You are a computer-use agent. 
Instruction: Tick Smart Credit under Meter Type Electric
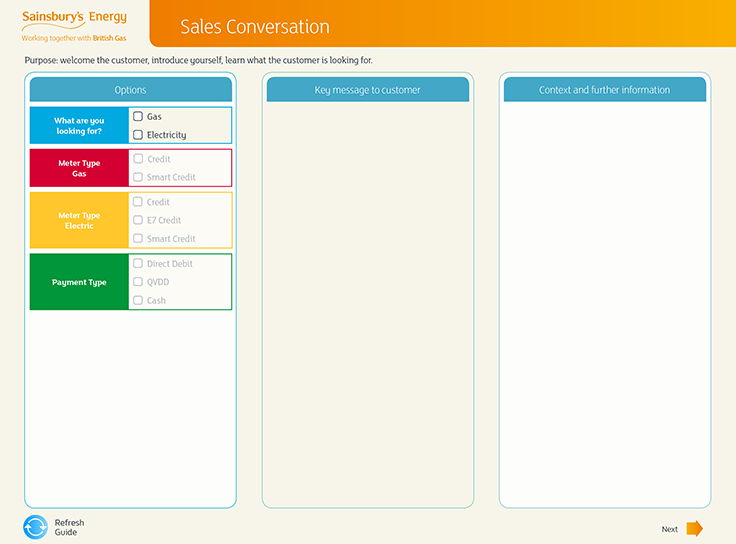138,239
